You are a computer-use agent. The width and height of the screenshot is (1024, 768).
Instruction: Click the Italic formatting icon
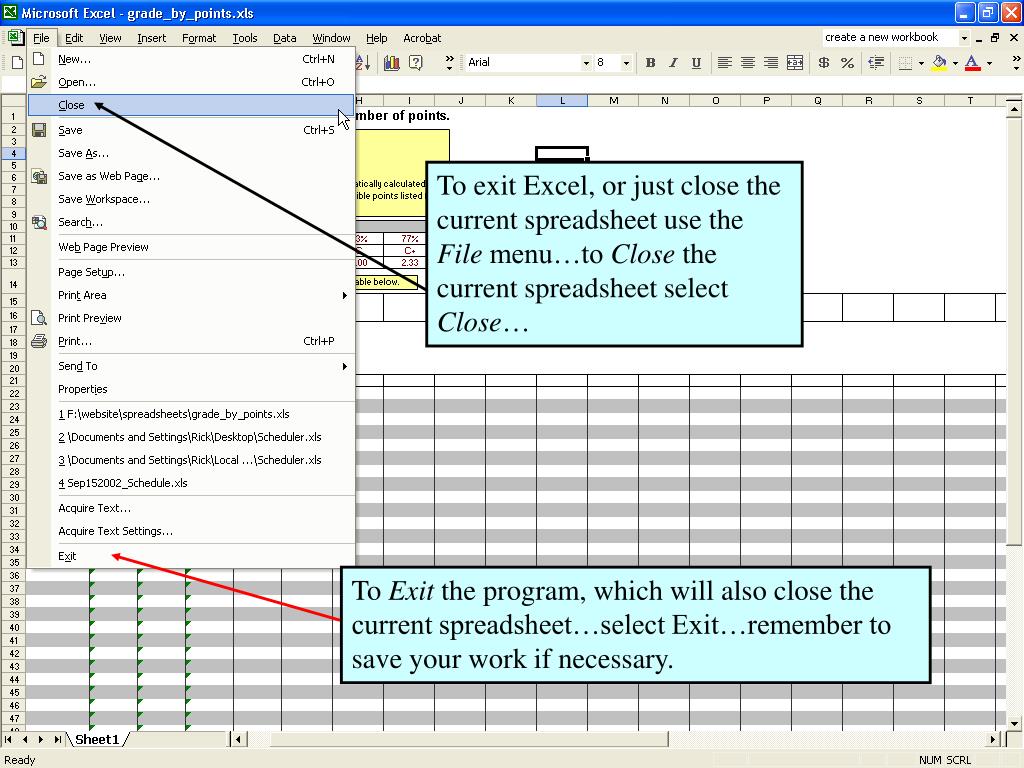(673, 63)
